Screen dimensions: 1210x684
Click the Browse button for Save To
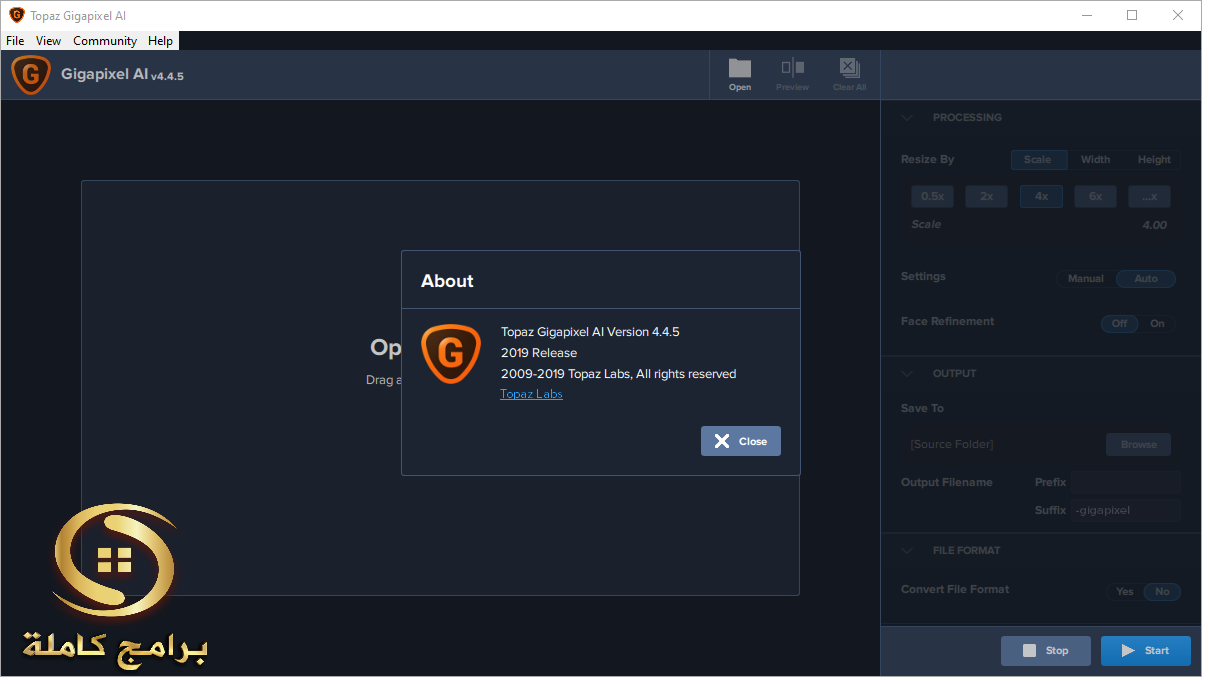[x=1138, y=444]
